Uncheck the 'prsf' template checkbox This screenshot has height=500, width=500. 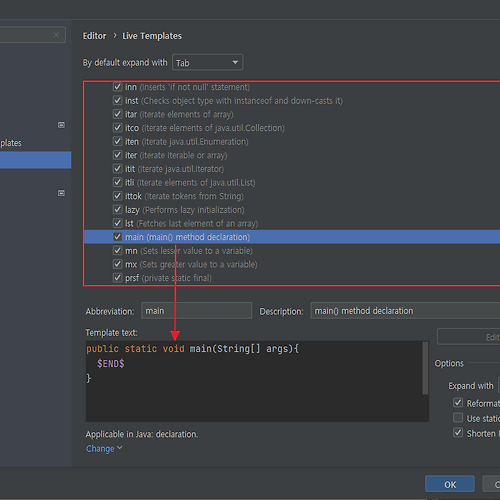click(117, 278)
